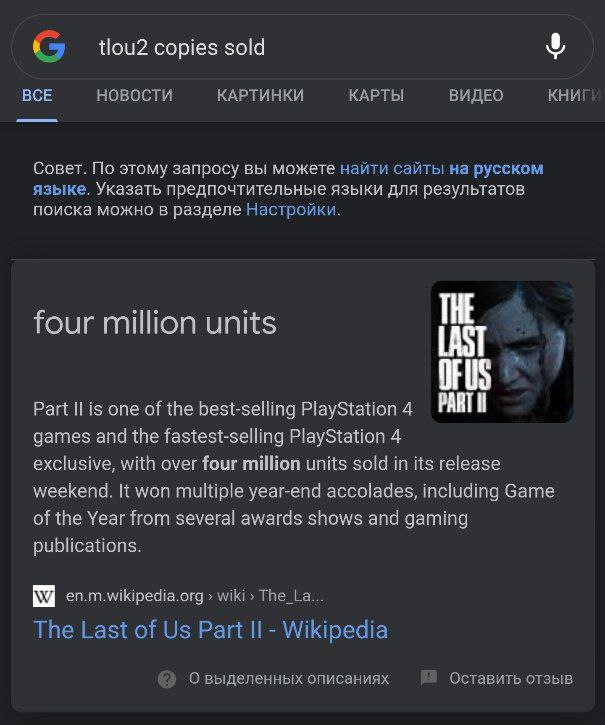This screenshot has width=605, height=725.
Task: Click the four million units answer heading
Action: click(x=155, y=323)
